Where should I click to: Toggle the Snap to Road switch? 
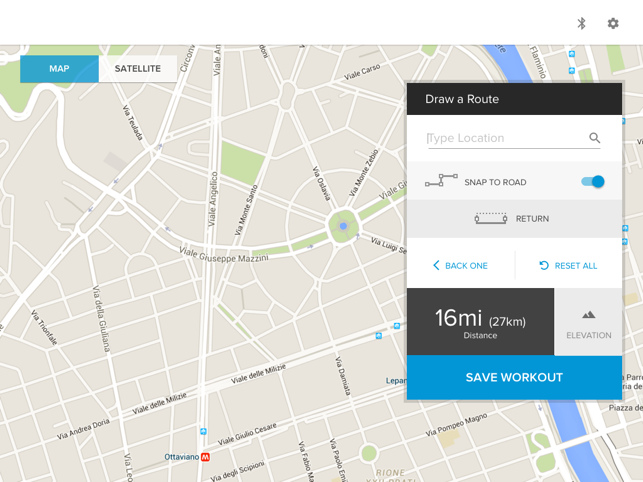(x=593, y=181)
